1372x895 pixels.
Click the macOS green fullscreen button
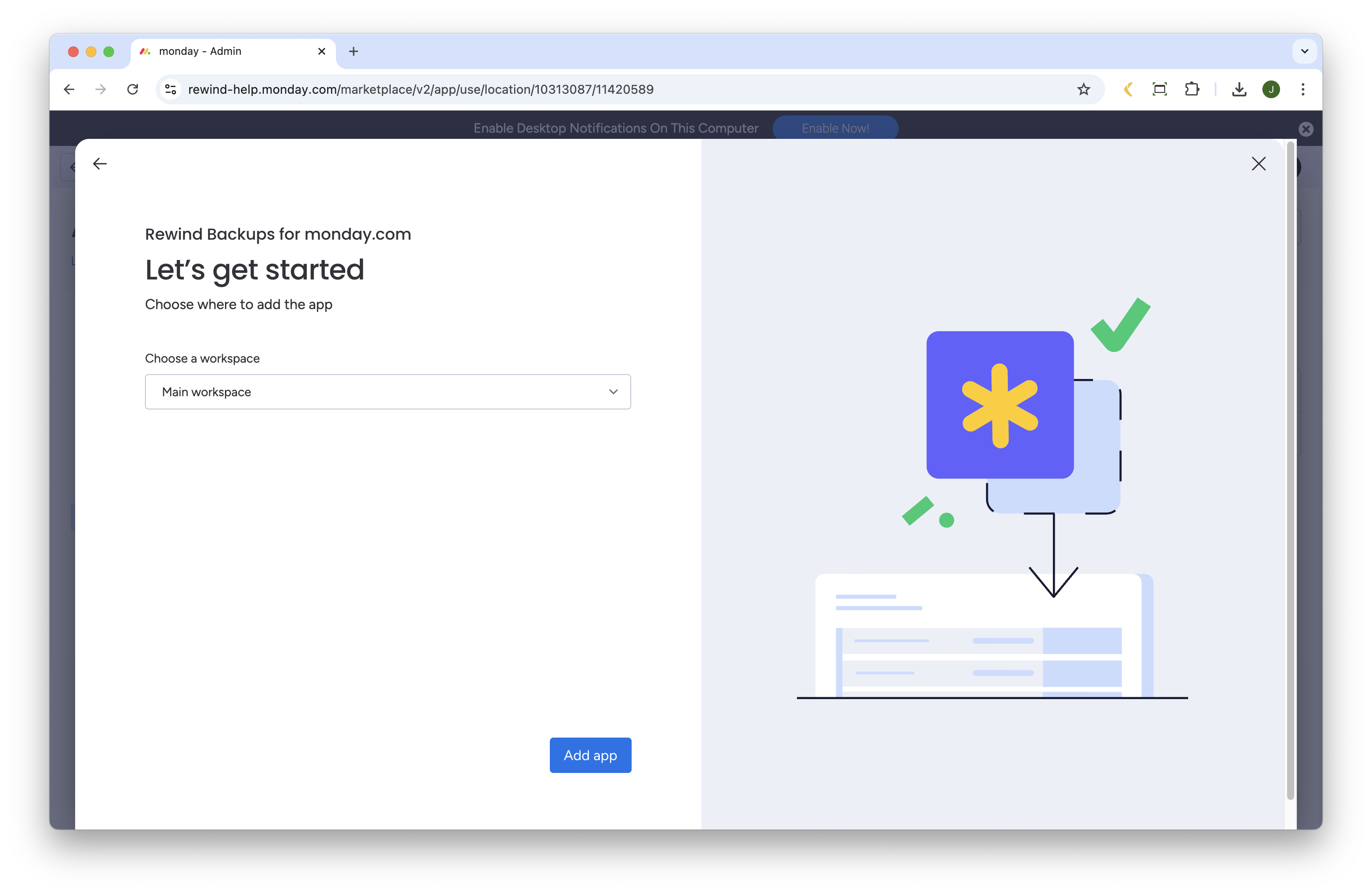coord(108,52)
